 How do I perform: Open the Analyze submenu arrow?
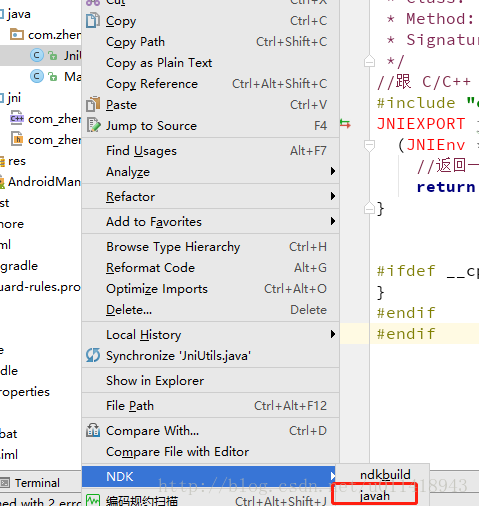(332, 171)
